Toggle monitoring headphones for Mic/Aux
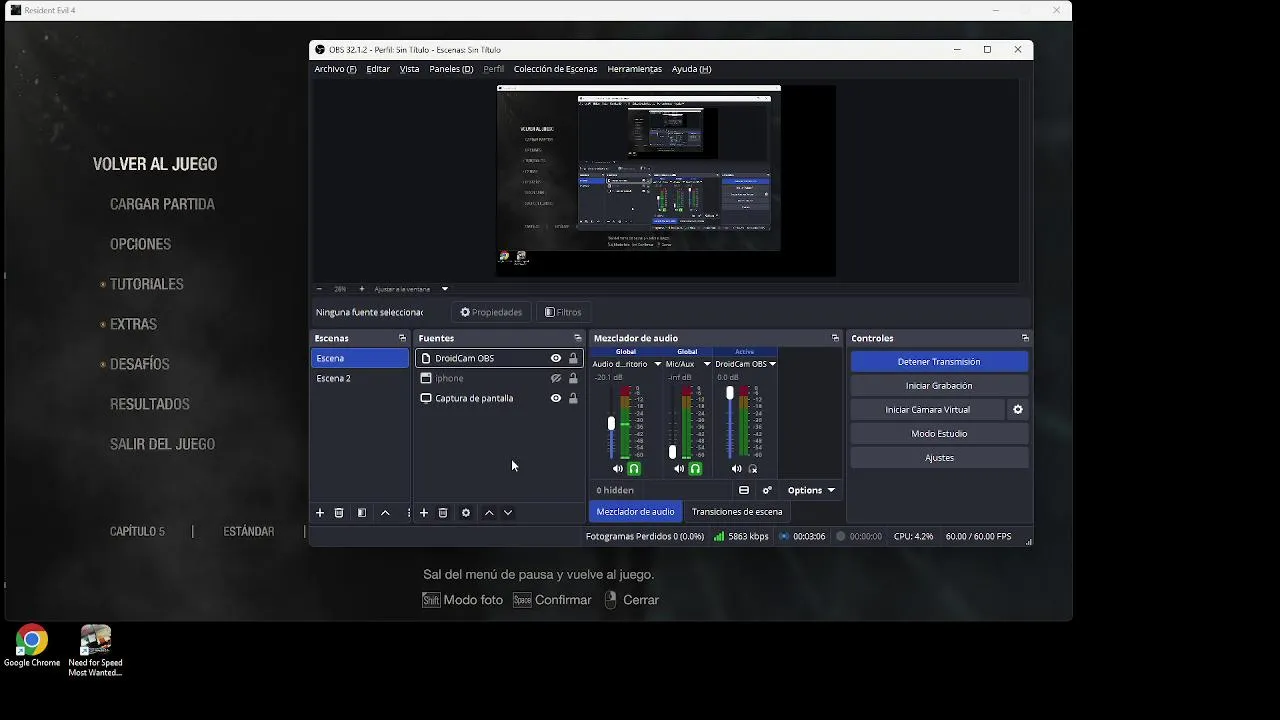The width and height of the screenshot is (1280, 720). 695,469
